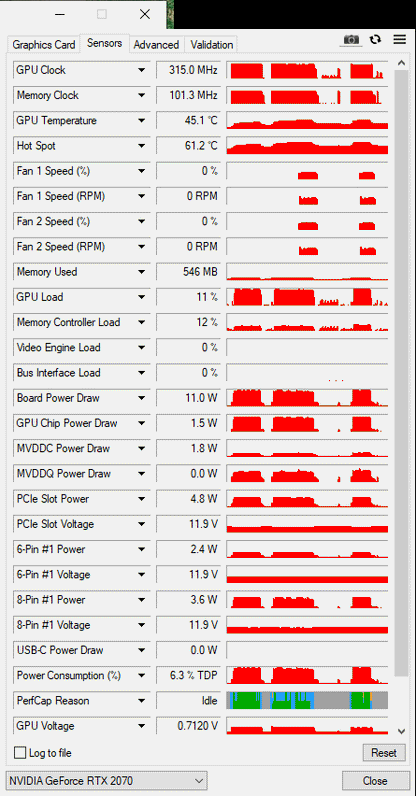
Task: Switch to the Graphics Card tab
Action: 44,45
